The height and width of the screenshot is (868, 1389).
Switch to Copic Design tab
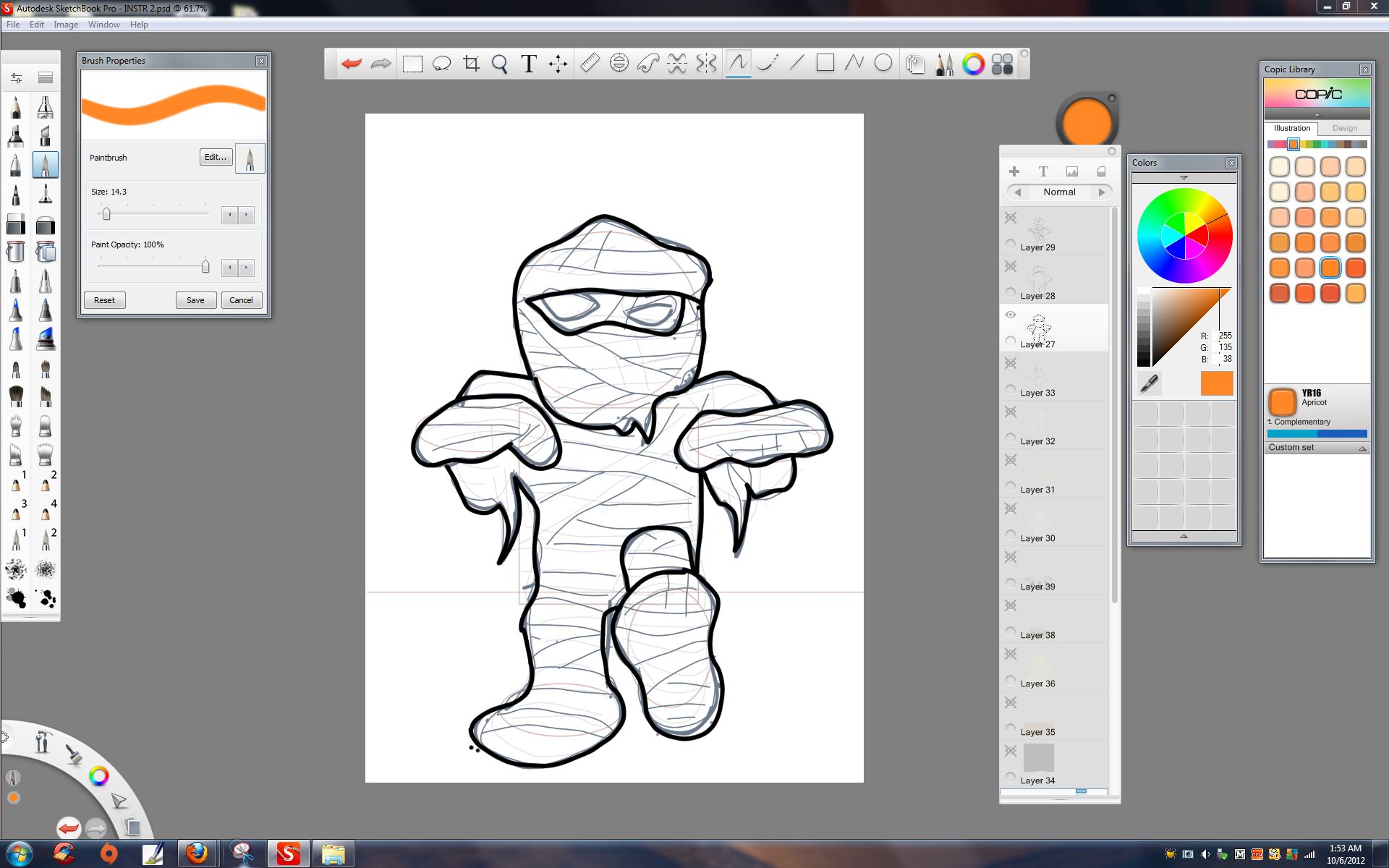coord(1345,128)
